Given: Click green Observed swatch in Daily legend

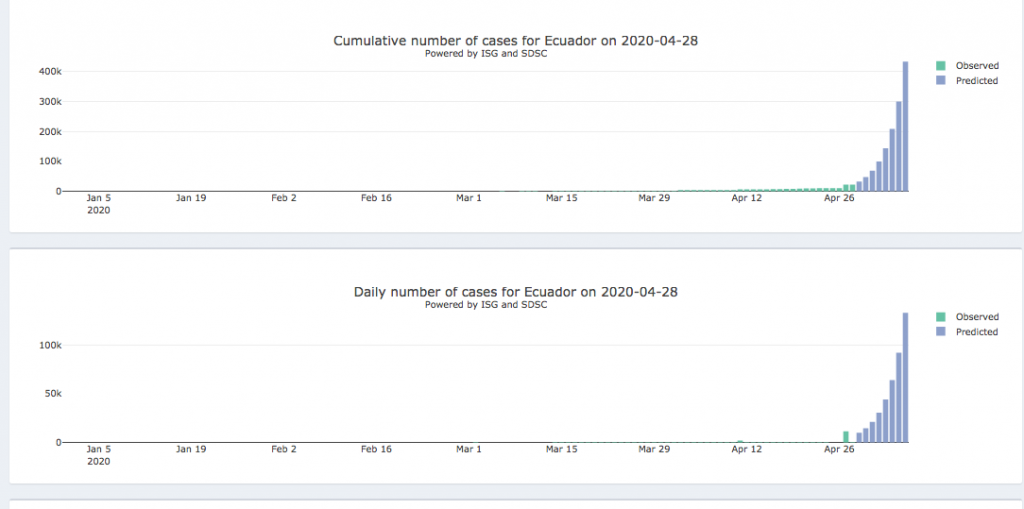Looking at the screenshot, I should pyautogui.click(x=941, y=317).
